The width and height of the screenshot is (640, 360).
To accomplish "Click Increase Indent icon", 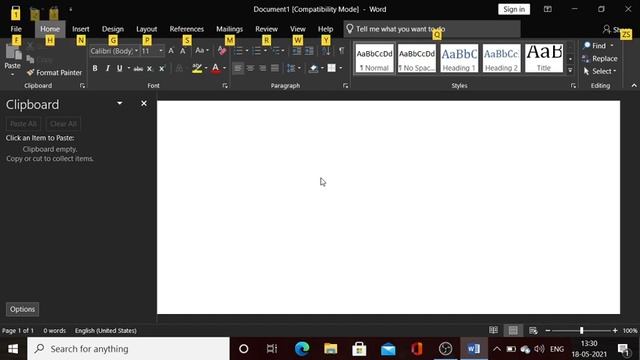I will click(309, 51).
